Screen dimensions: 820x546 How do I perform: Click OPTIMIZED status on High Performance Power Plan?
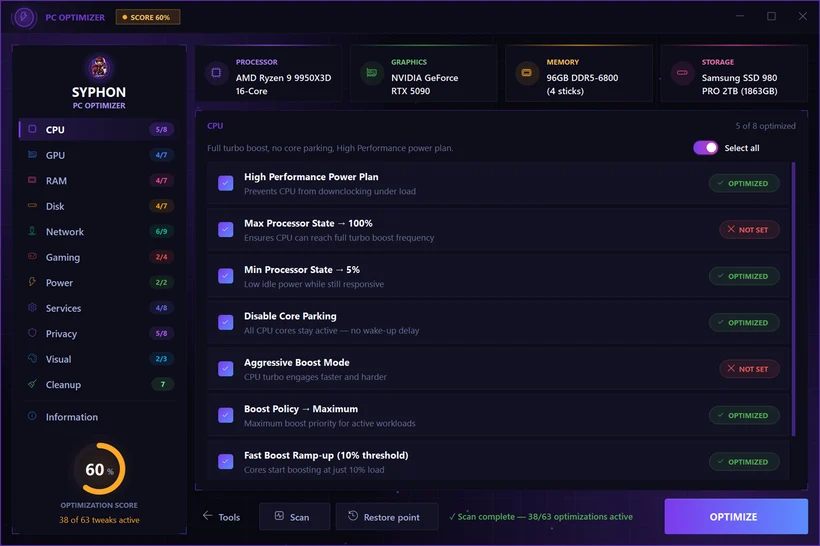pos(744,183)
